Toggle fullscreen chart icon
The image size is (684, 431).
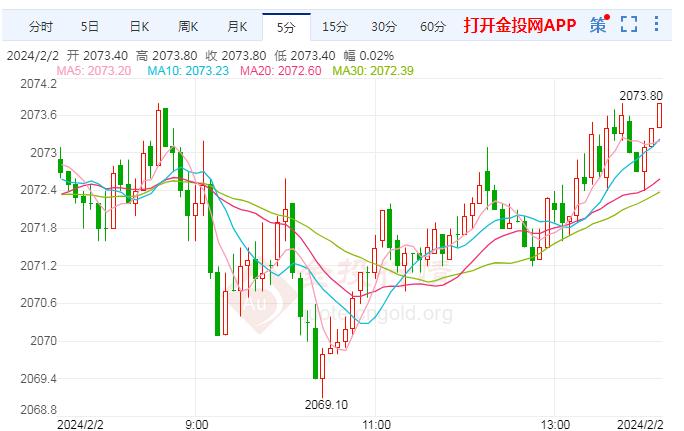pos(629,24)
